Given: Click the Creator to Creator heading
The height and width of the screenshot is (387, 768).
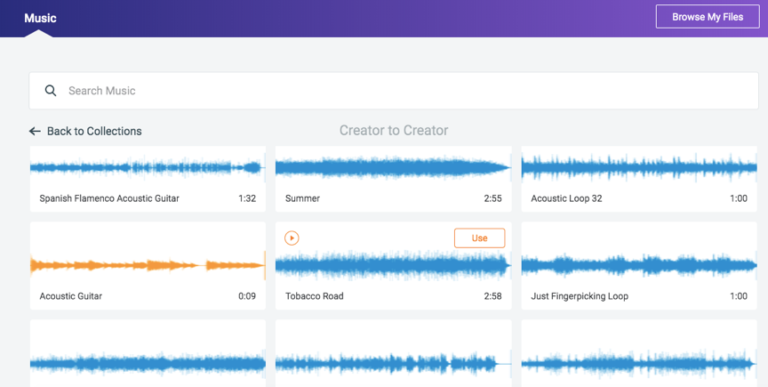Looking at the screenshot, I should tap(394, 130).
